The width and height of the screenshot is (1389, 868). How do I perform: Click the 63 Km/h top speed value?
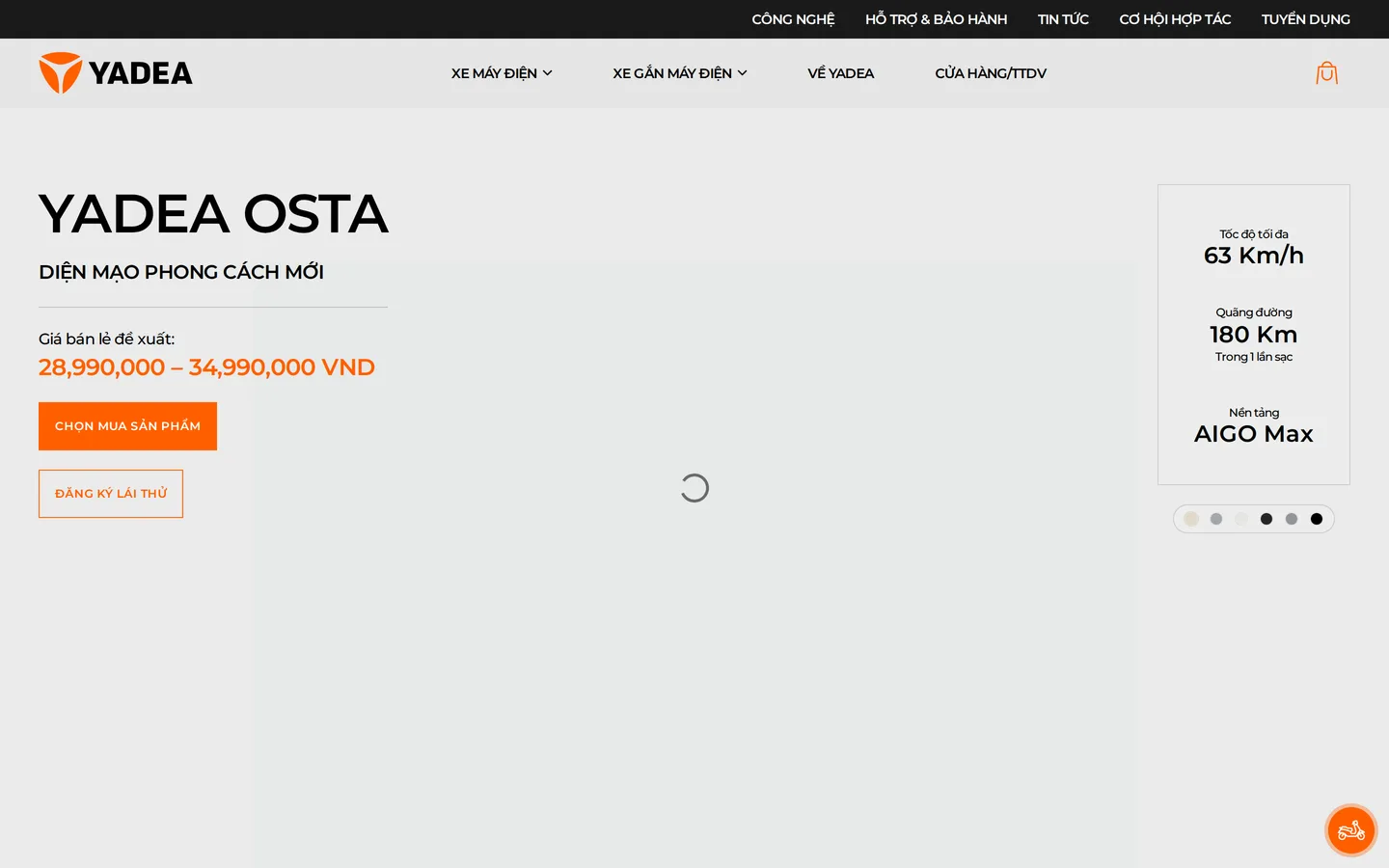1254,256
